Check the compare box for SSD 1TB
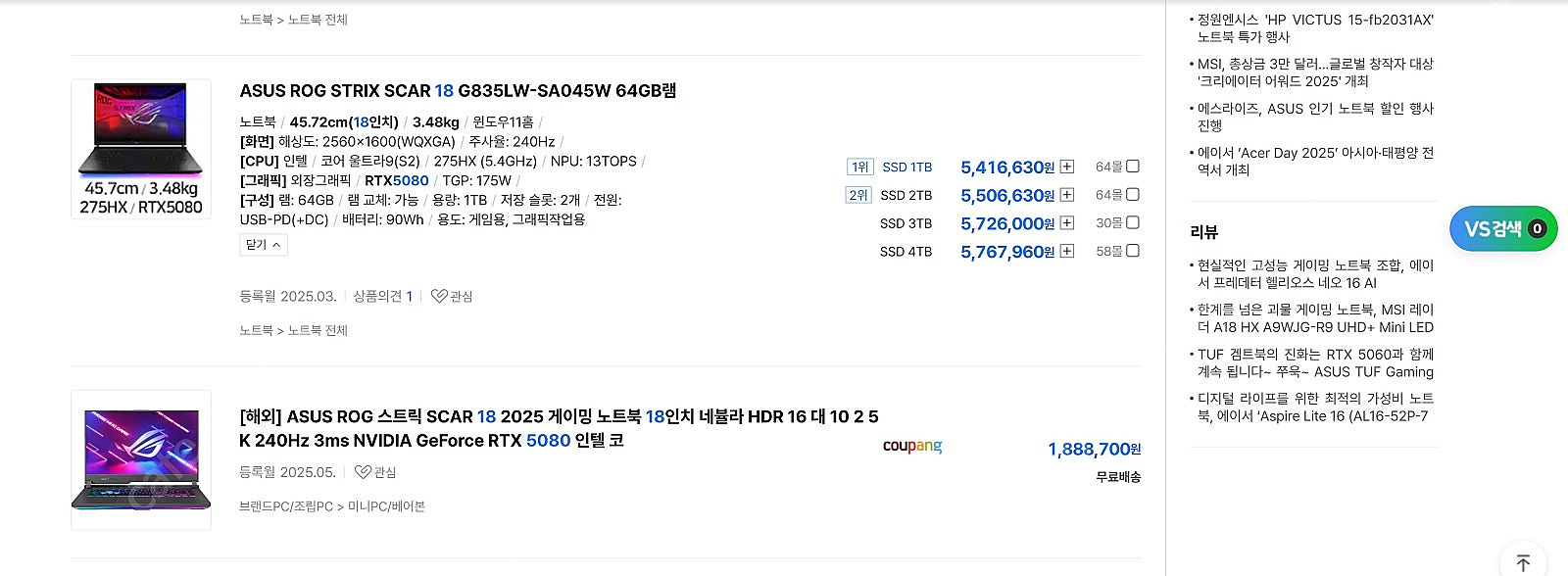1568x576 pixels. coord(1133,167)
